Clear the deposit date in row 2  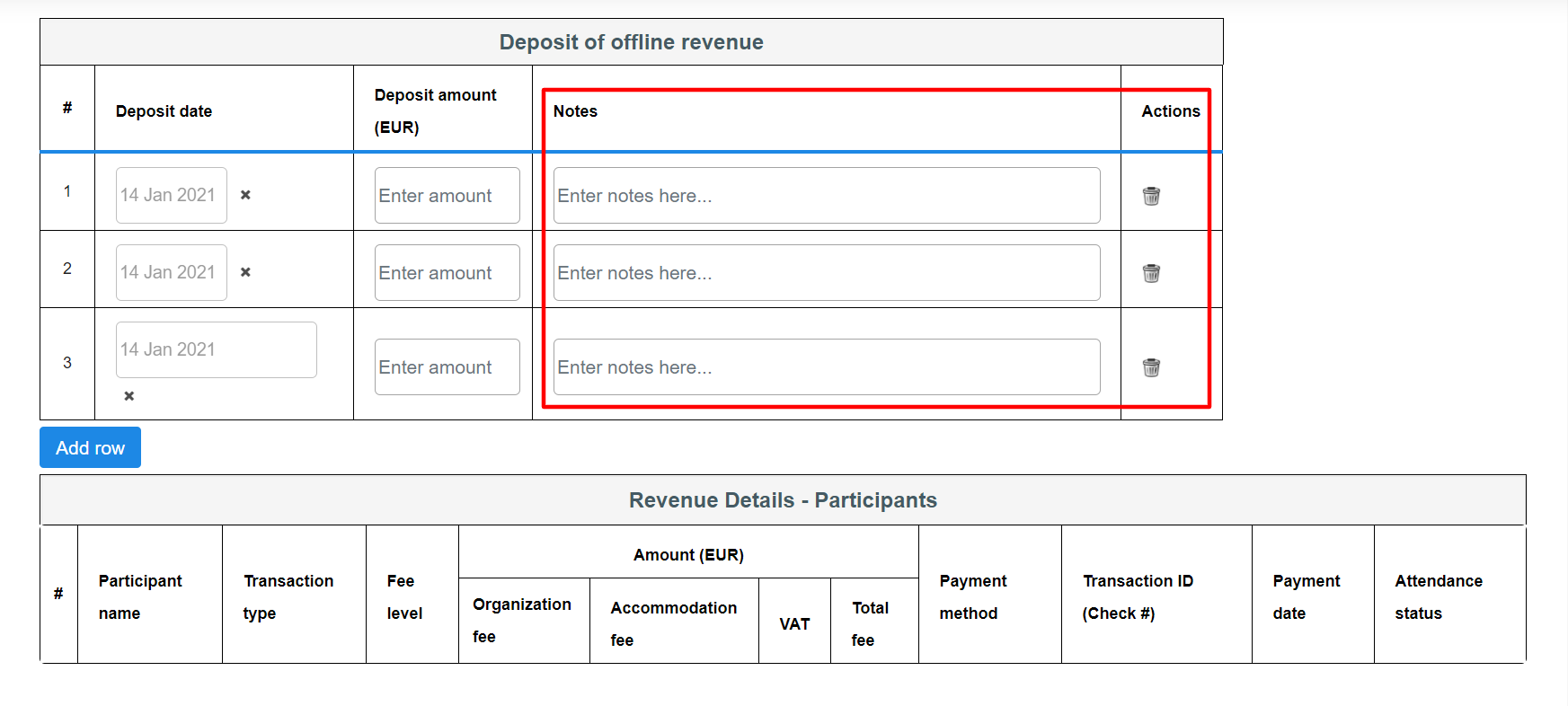tap(245, 272)
